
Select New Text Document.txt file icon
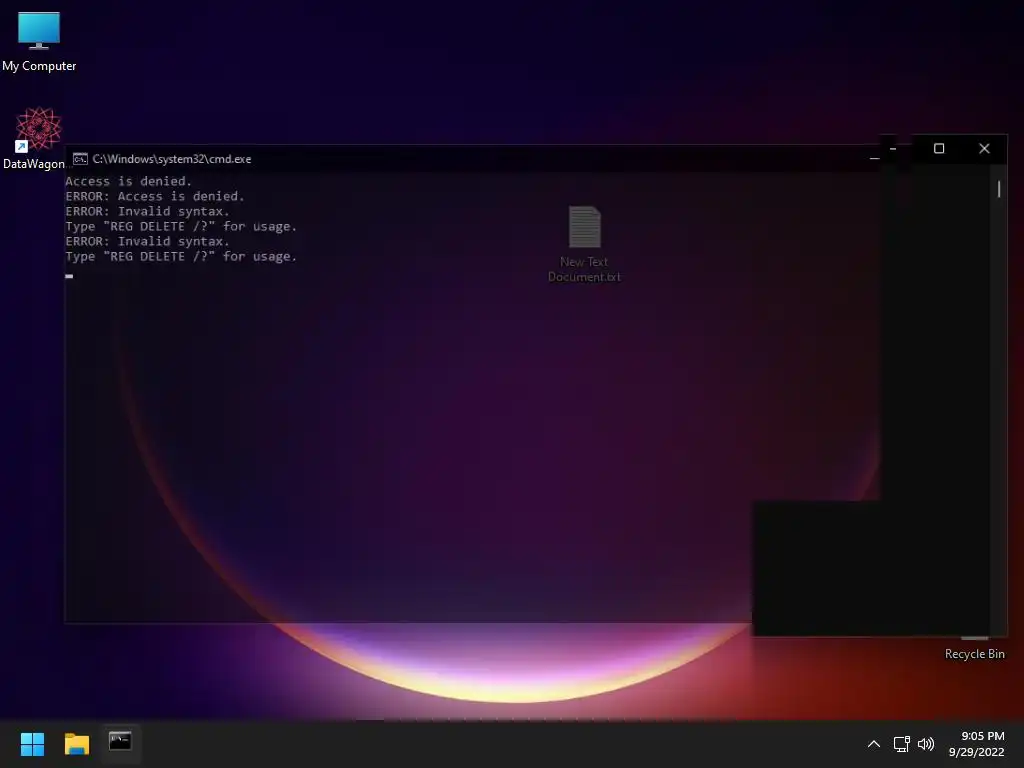click(584, 244)
